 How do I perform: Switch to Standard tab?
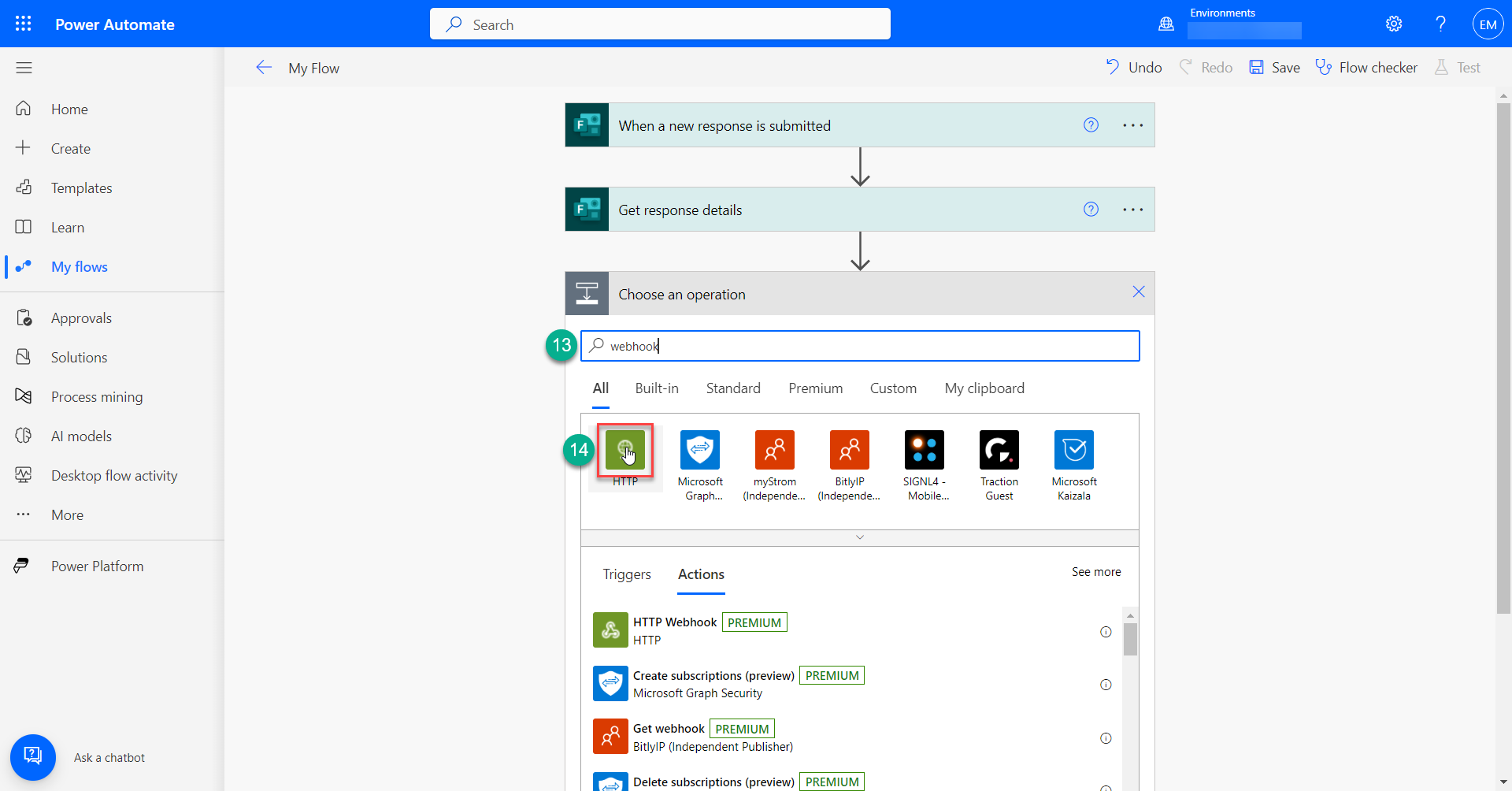[x=733, y=388]
